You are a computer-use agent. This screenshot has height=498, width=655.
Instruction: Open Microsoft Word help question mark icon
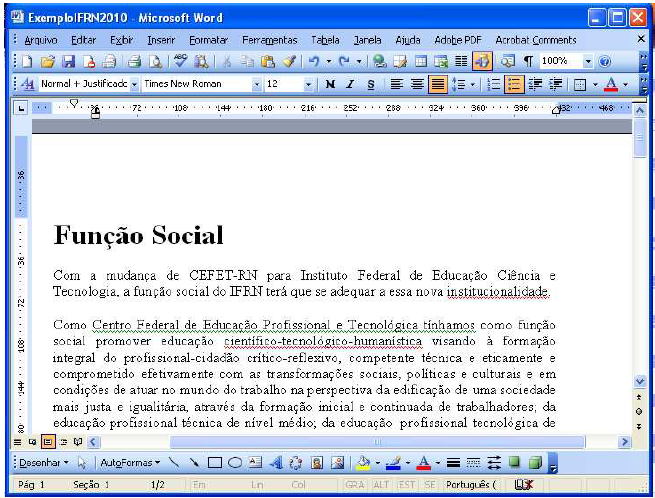pyautogui.click(x=604, y=62)
